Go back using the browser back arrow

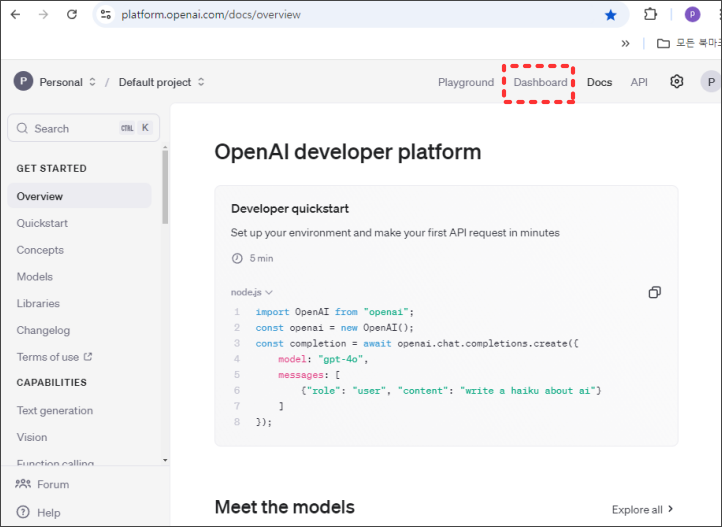click(15, 15)
